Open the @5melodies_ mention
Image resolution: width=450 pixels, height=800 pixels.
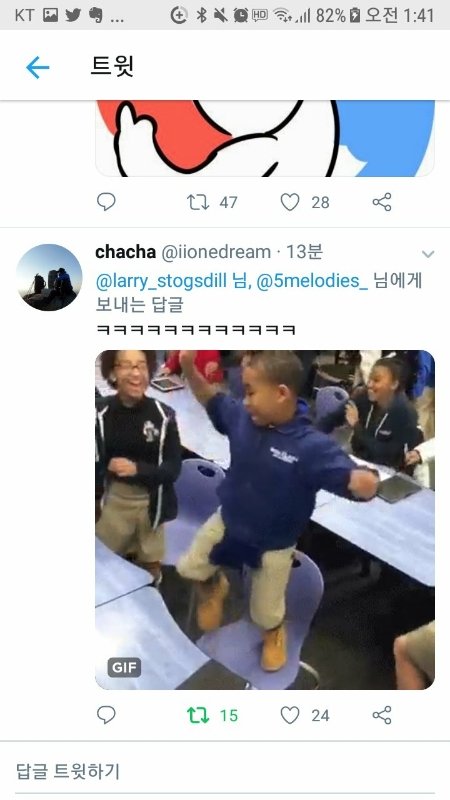[x=312, y=281]
